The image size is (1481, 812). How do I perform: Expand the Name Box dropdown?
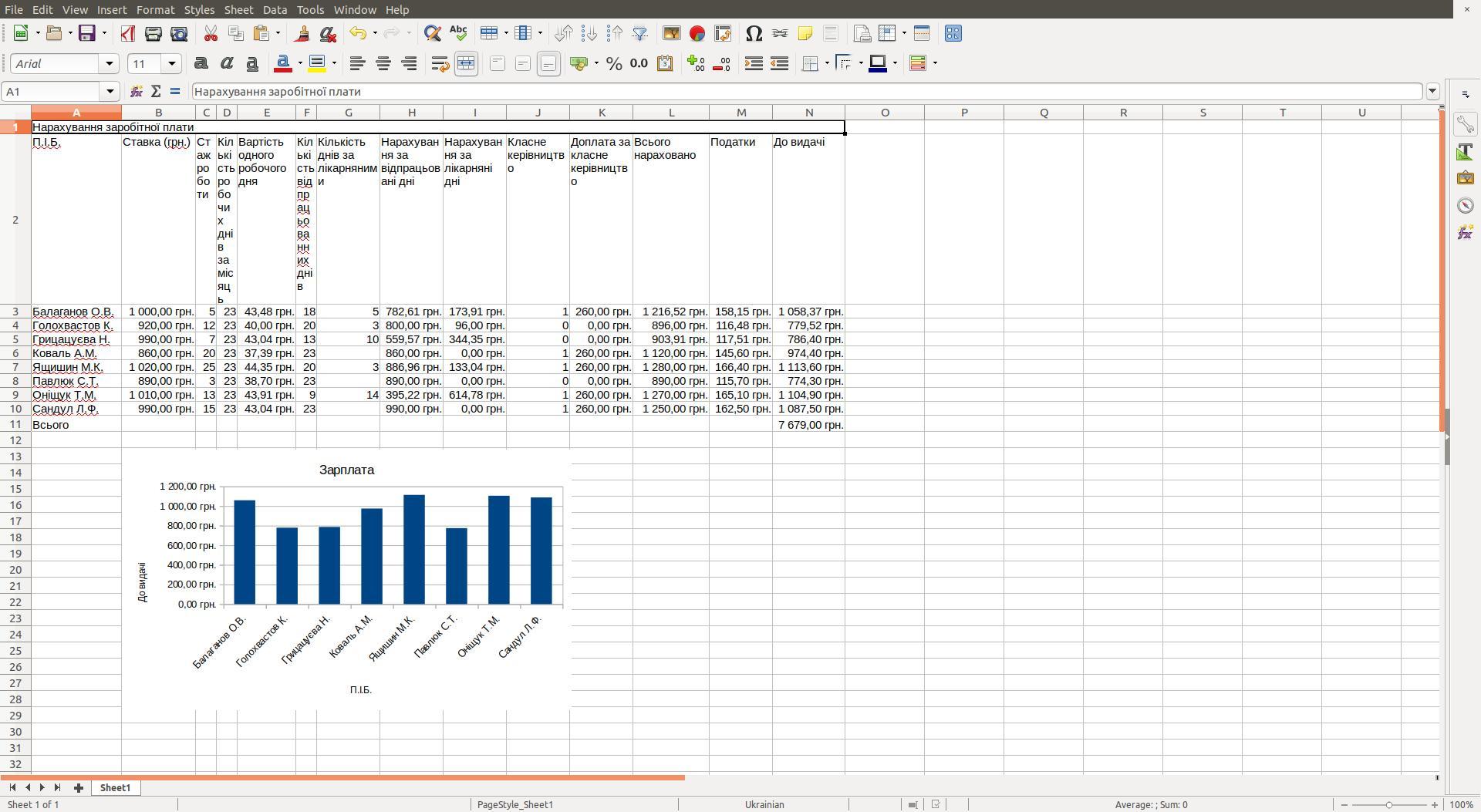pyautogui.click(x=110, y=92)
